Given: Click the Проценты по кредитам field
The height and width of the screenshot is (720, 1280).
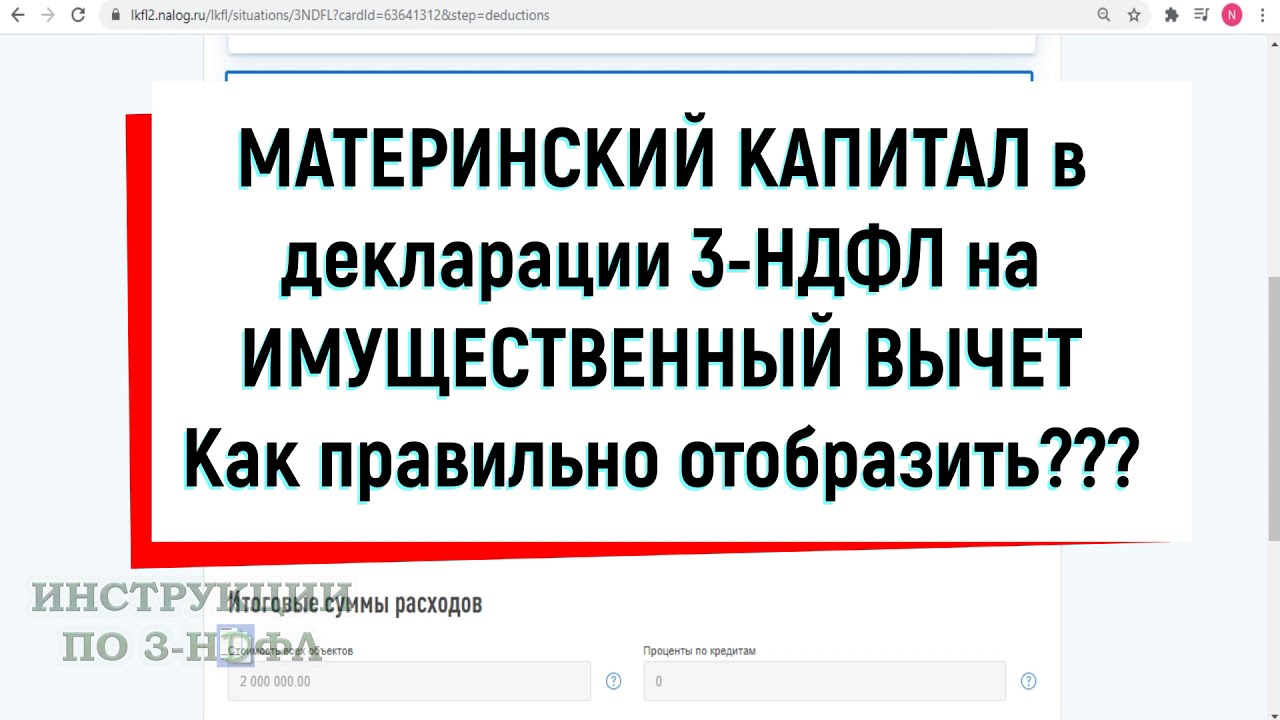Looking at the screenshot, I should [x=824, y=681].
